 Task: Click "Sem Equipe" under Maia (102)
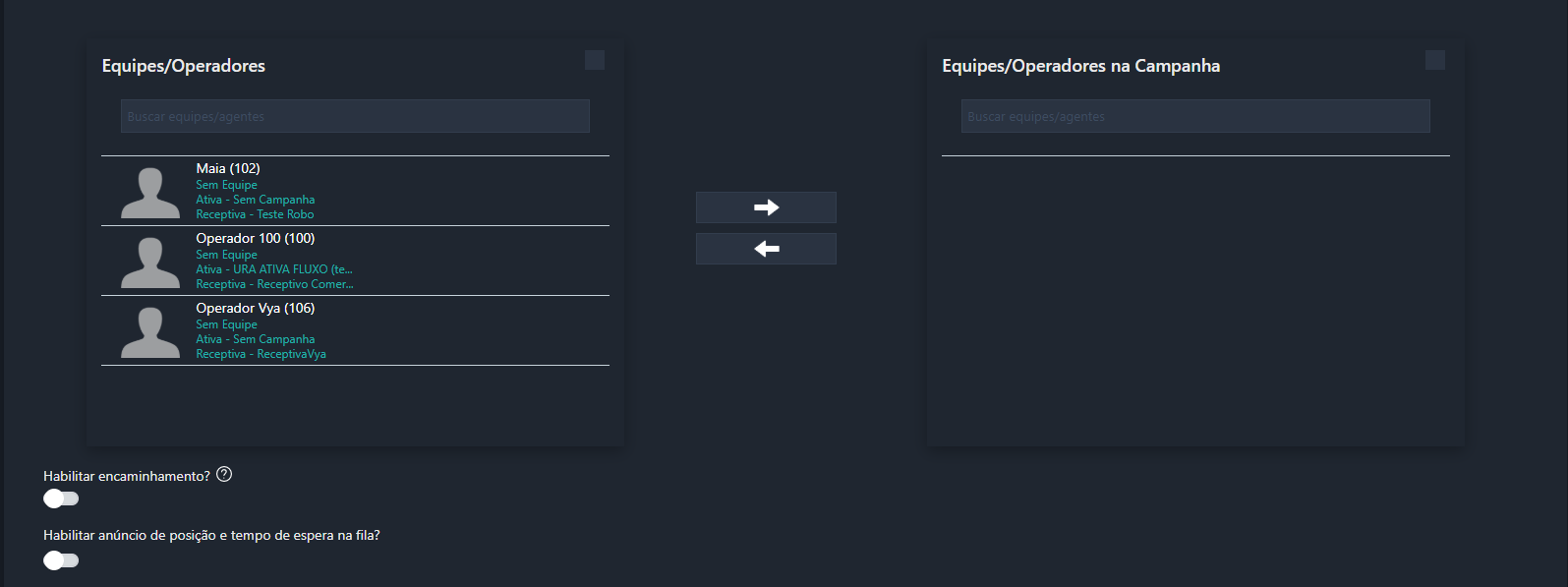tap(226, 185)
